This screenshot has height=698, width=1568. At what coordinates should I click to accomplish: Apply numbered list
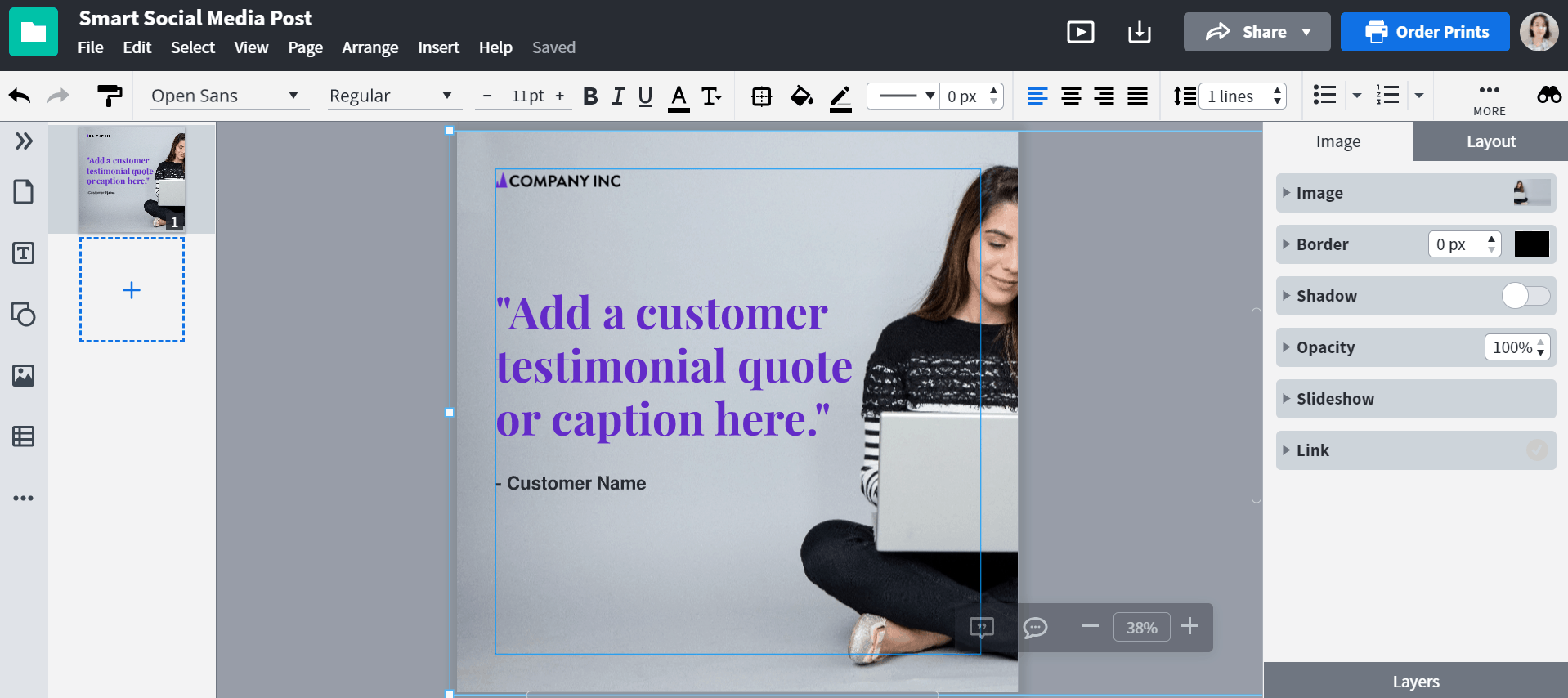(x=1387, y=95)
